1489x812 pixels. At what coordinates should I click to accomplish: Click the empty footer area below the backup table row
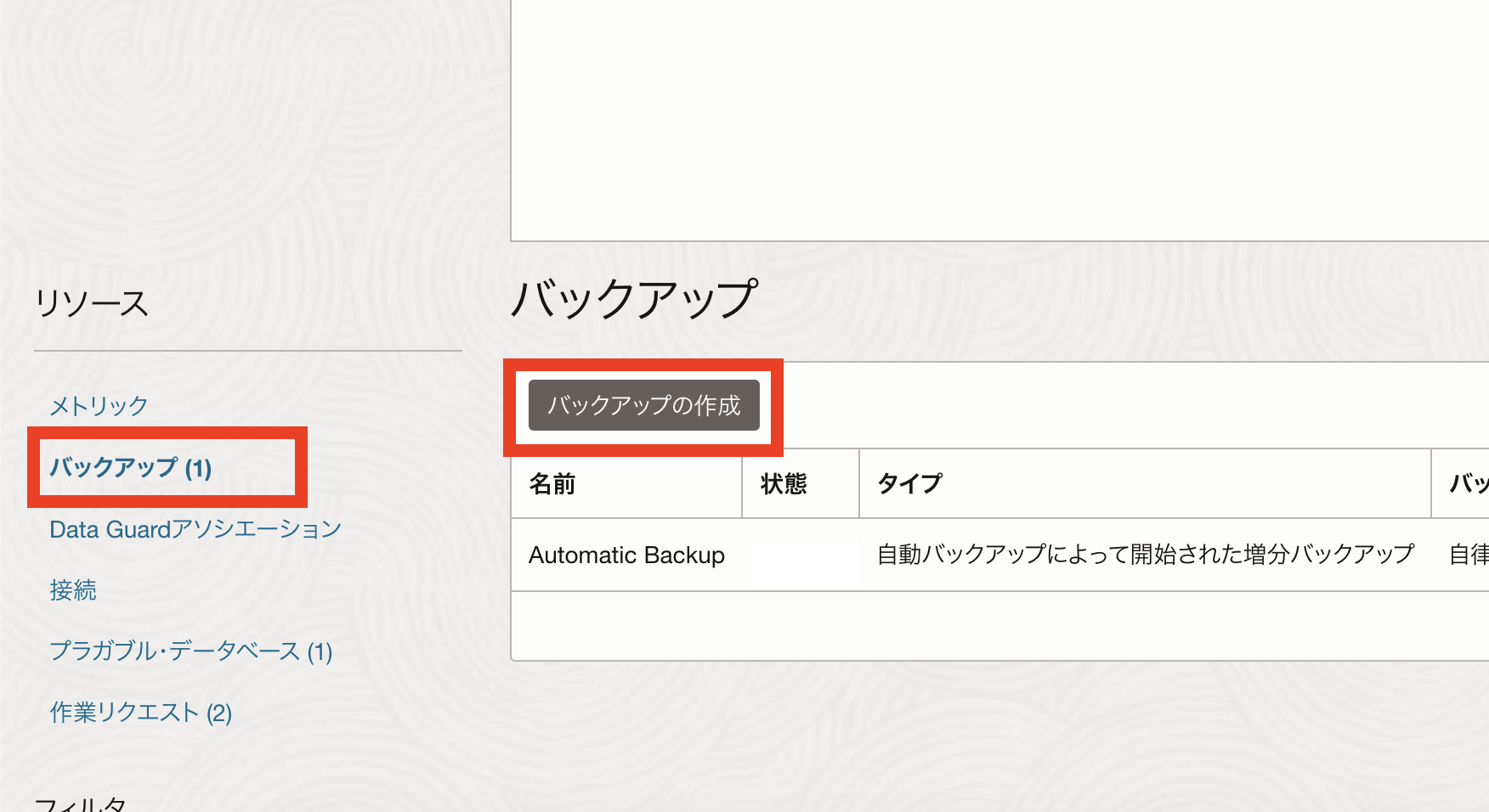tap(999, 626)
